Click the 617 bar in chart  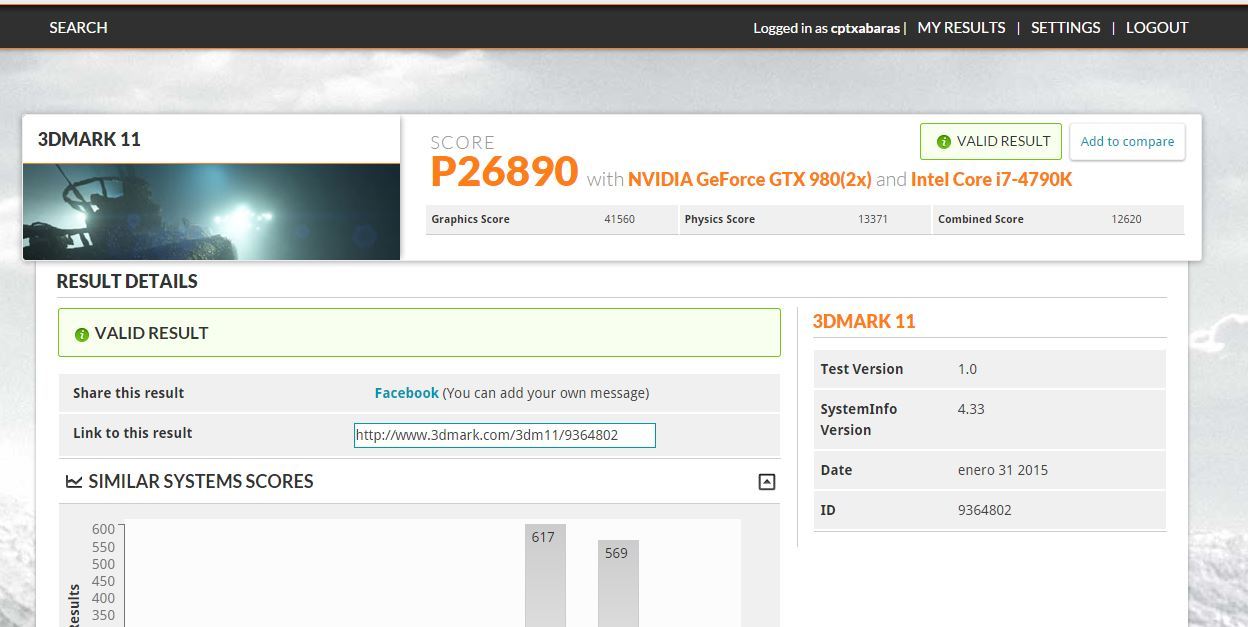[x=545, y=575]
